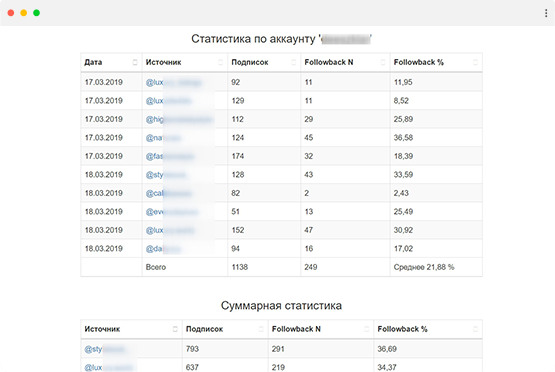Select followback percent 2,43
Screen dimensions: 555x372
tap(401, 193)
